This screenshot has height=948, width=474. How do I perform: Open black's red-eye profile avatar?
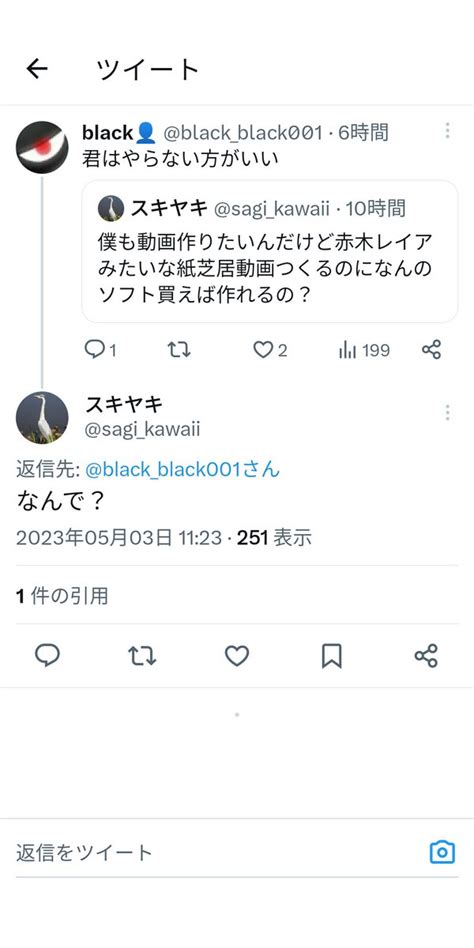click(x=42, y=148)
